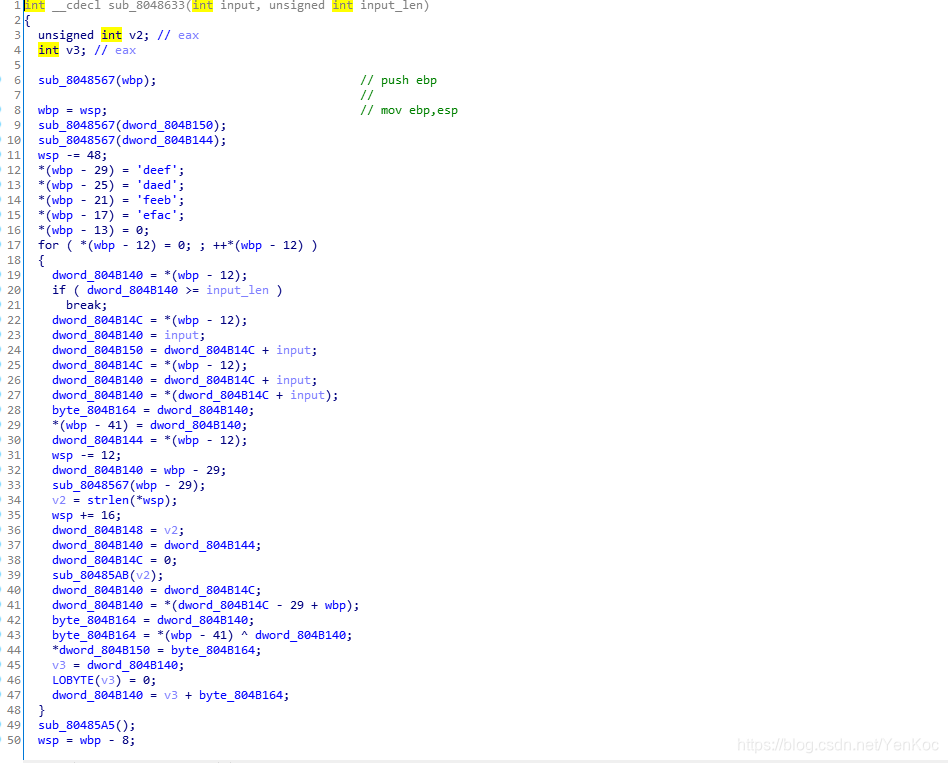The height and width of the screenshot is (763, 948).
Task: Click sub_8048567(wbp - 29) call
Action: click(x=128, y=485)
